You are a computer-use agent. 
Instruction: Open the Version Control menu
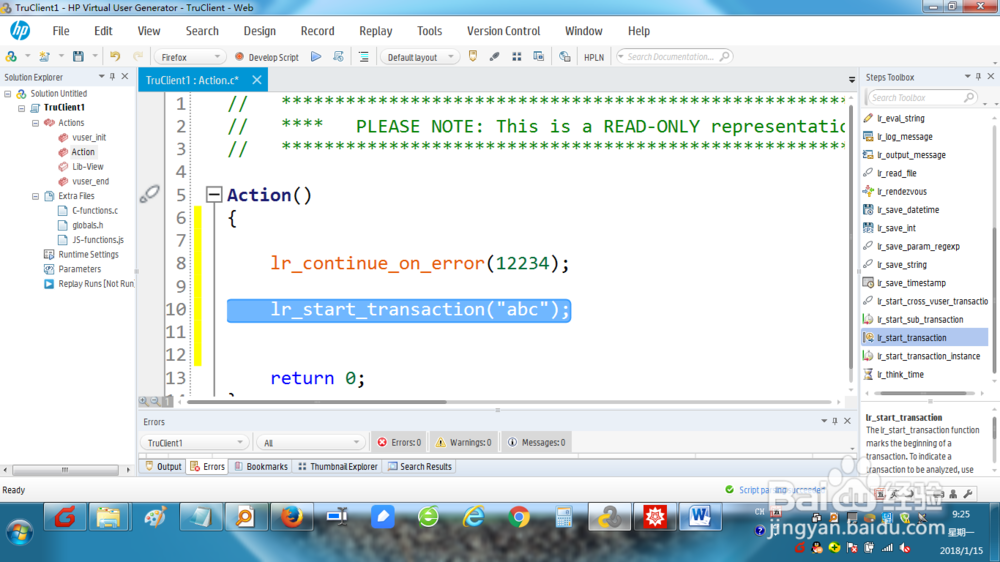point(503,31)
